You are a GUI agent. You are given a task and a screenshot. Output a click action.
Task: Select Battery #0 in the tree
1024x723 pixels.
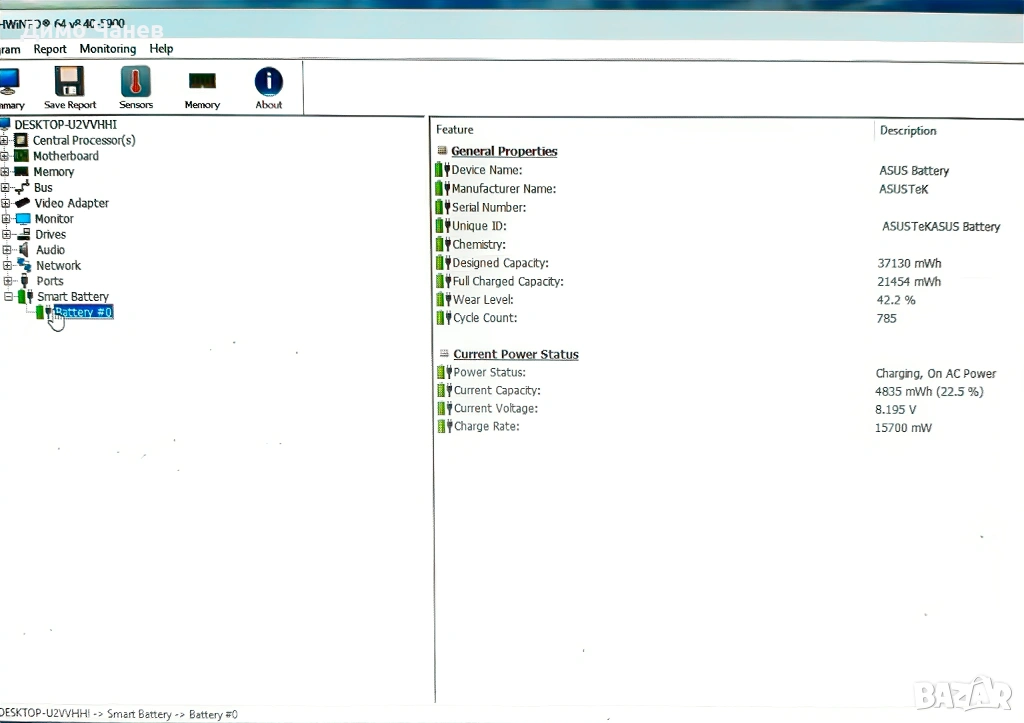83,313
